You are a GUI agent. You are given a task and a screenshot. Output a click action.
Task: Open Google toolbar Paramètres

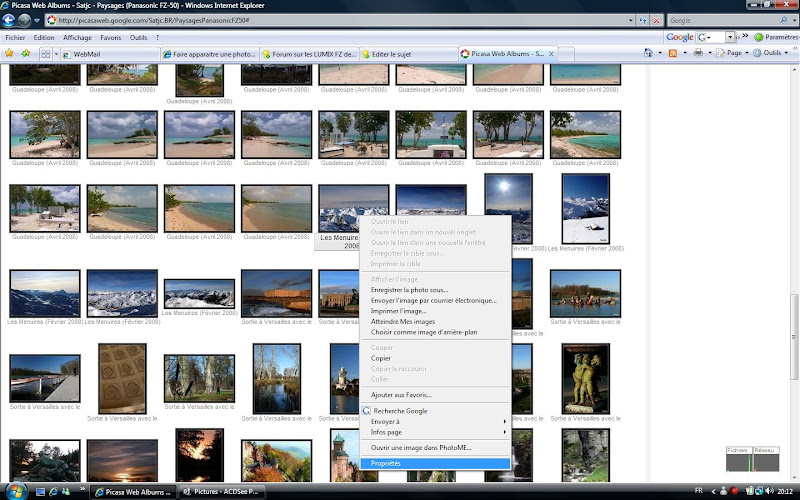[x=777, y=37]
